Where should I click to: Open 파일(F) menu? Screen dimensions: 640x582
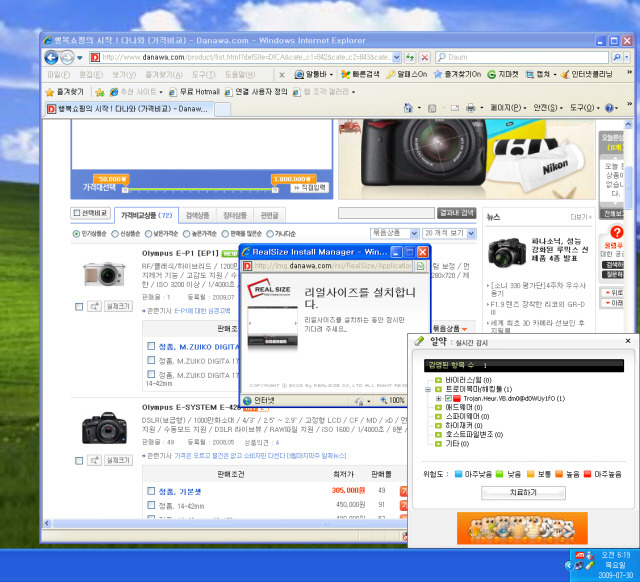[58, 75]
